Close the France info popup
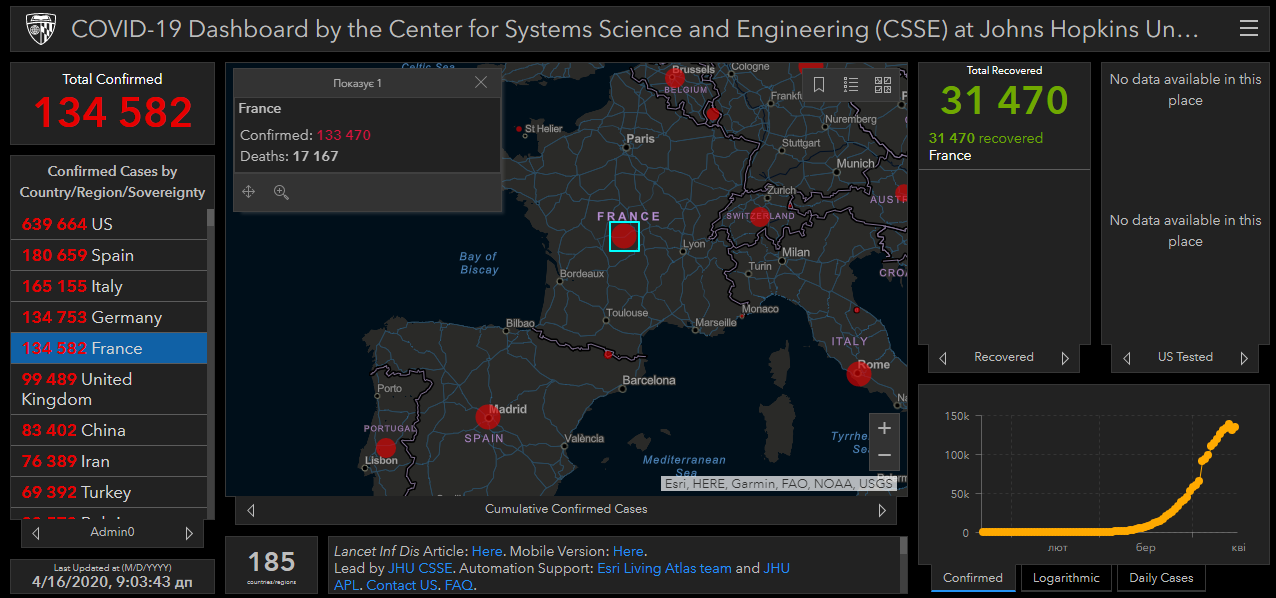Screen dimensions: 1276x598 [481, 83]
